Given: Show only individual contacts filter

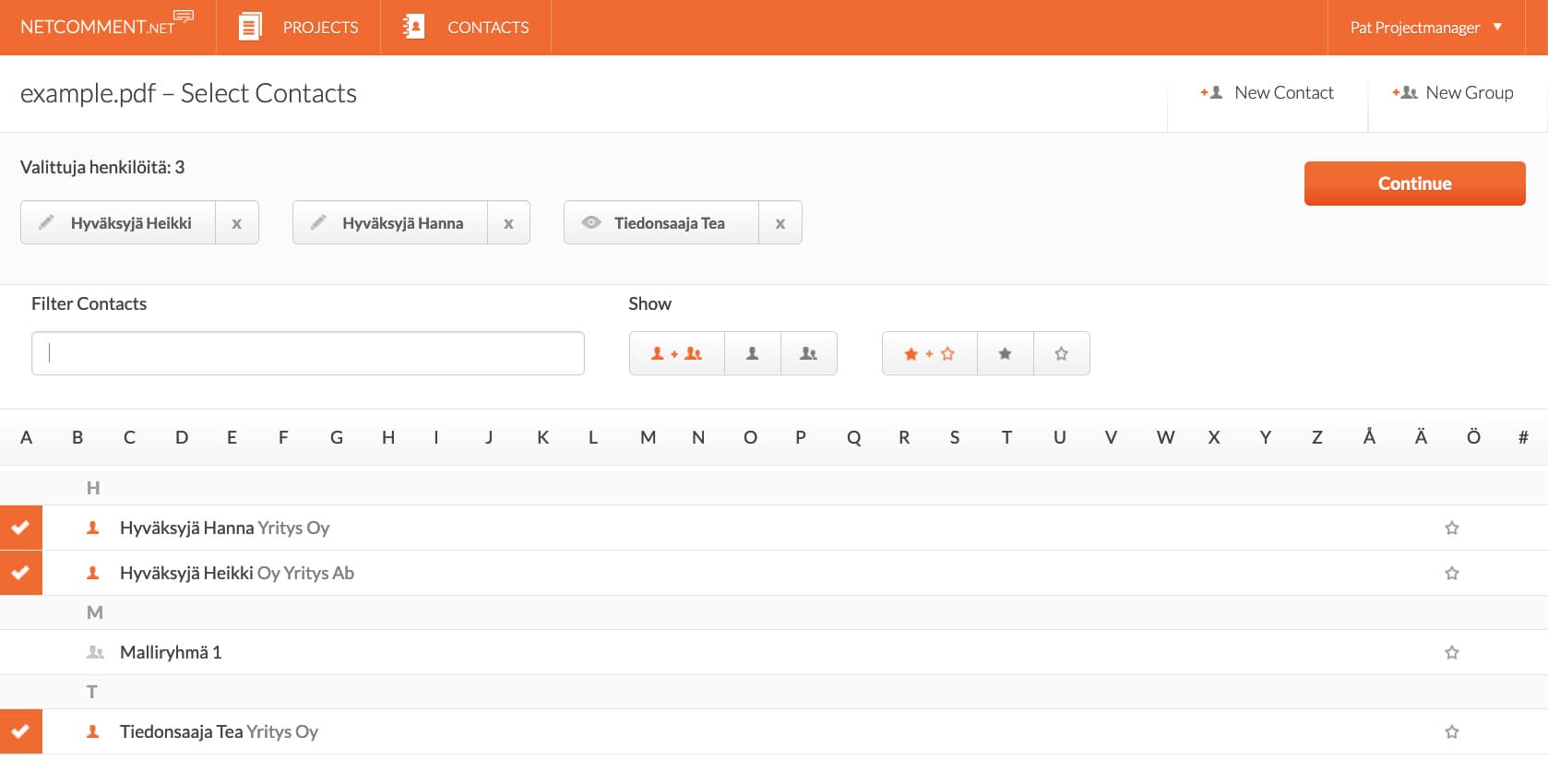Looking at the screenshot, I should [x=752, y=353].
